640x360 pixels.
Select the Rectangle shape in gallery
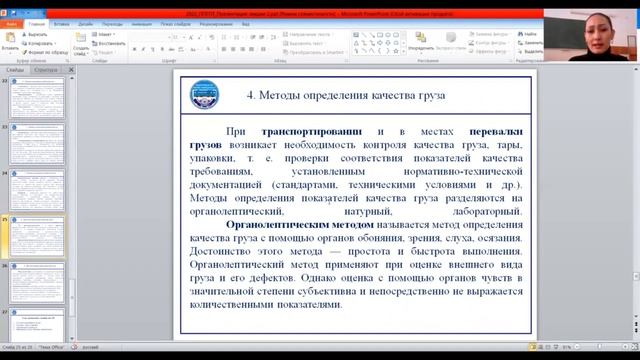[x=380, y=35]
